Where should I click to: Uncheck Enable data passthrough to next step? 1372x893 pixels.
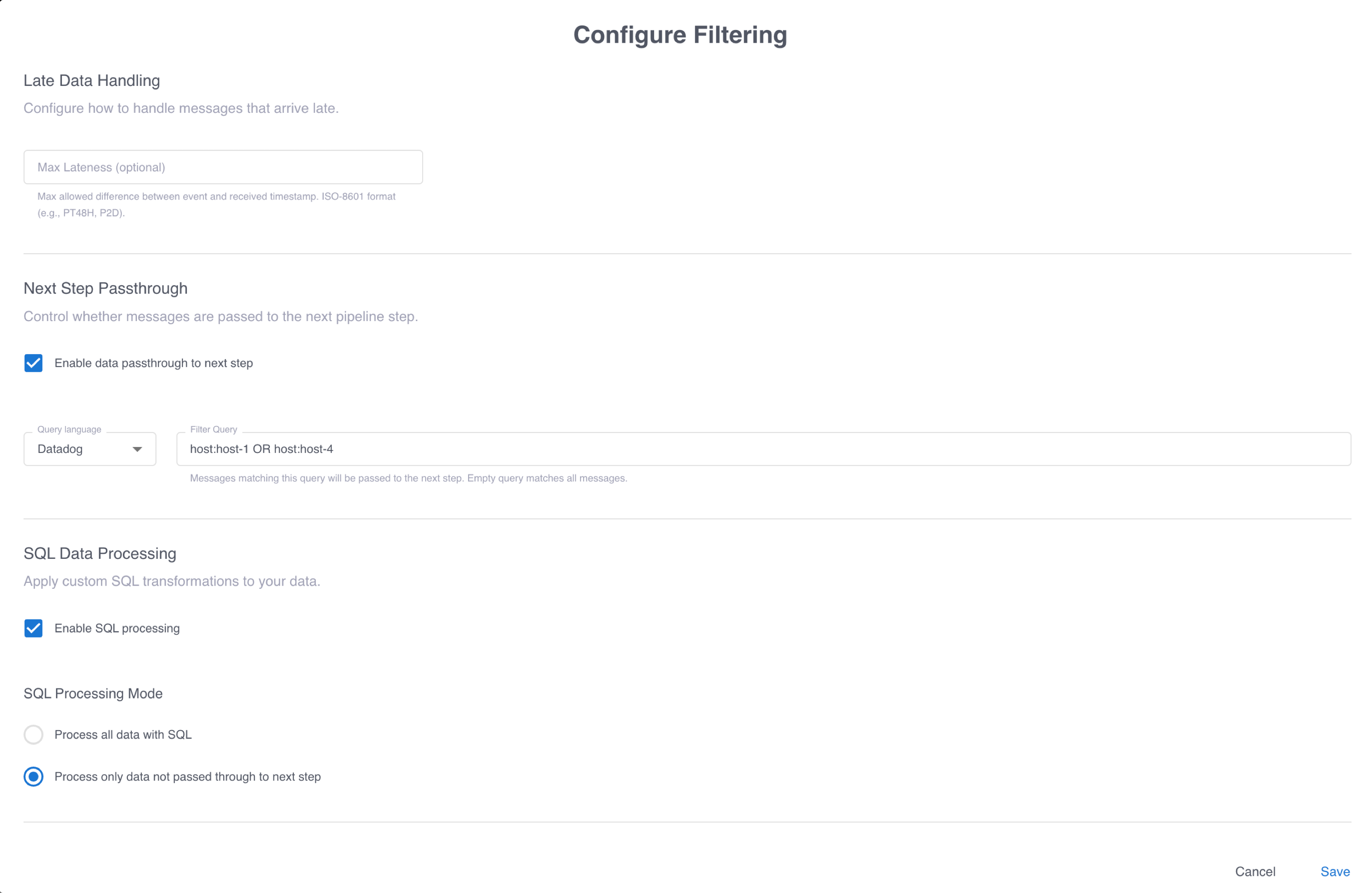[33, 363]
